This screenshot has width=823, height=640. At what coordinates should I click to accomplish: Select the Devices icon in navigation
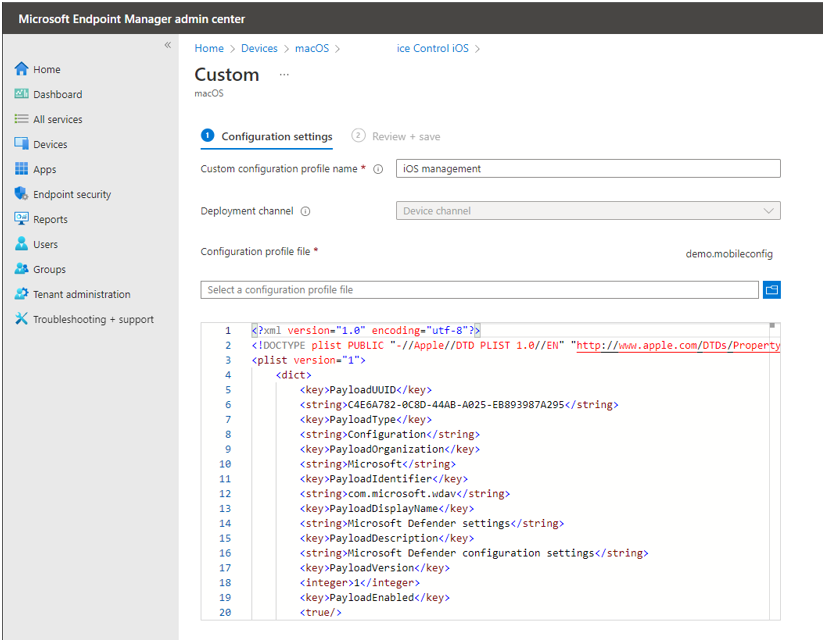[21, 144]
